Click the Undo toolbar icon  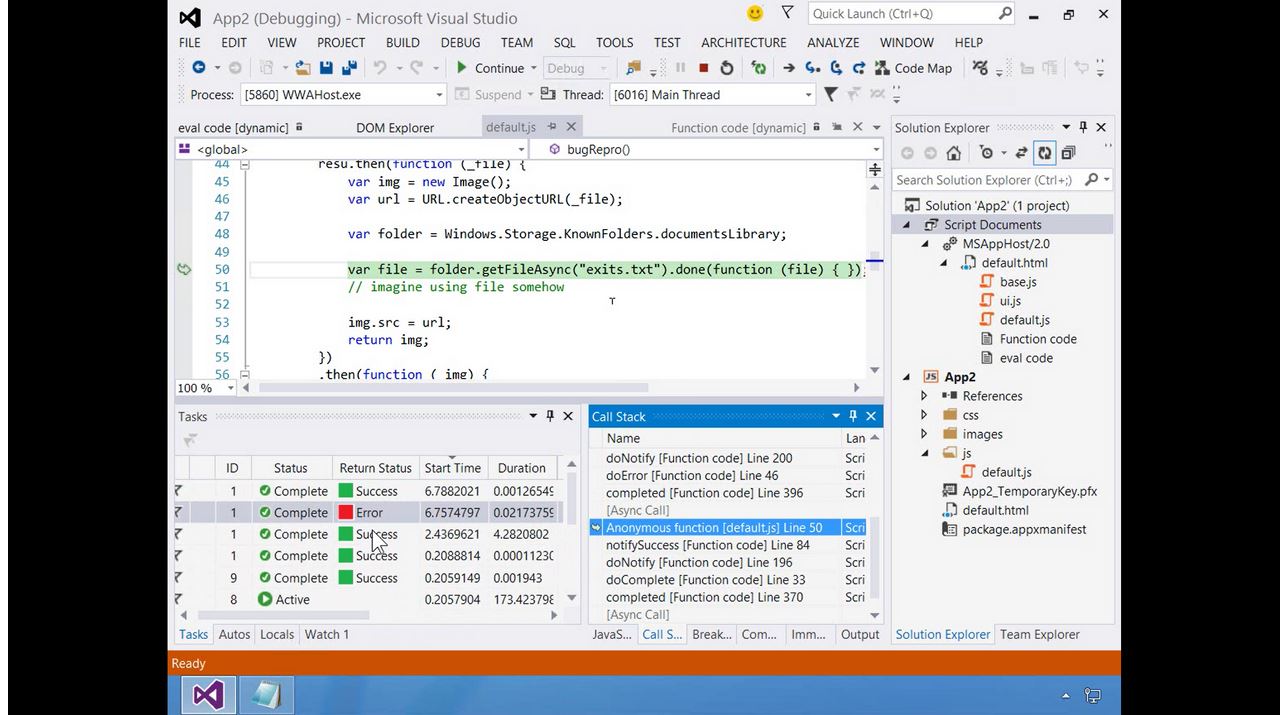coord(379,68)
